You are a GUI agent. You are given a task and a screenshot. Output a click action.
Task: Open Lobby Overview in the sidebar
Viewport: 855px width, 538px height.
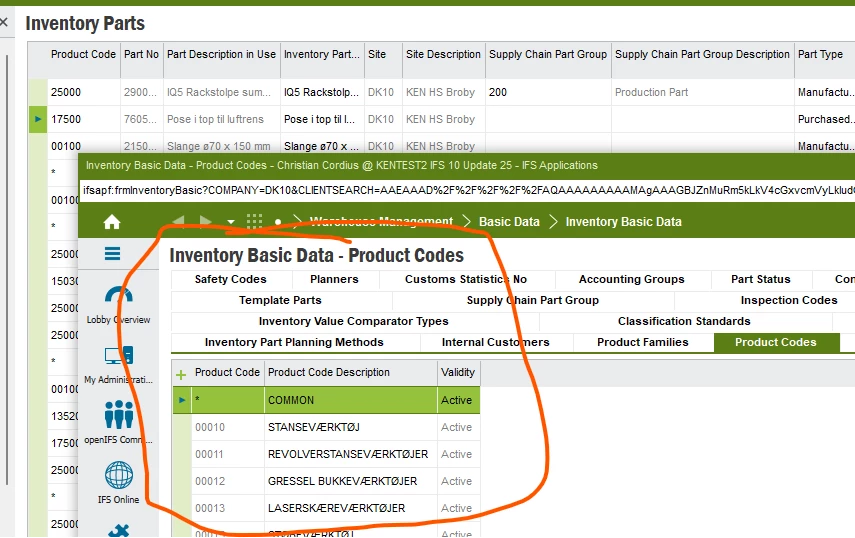(118, 305)
